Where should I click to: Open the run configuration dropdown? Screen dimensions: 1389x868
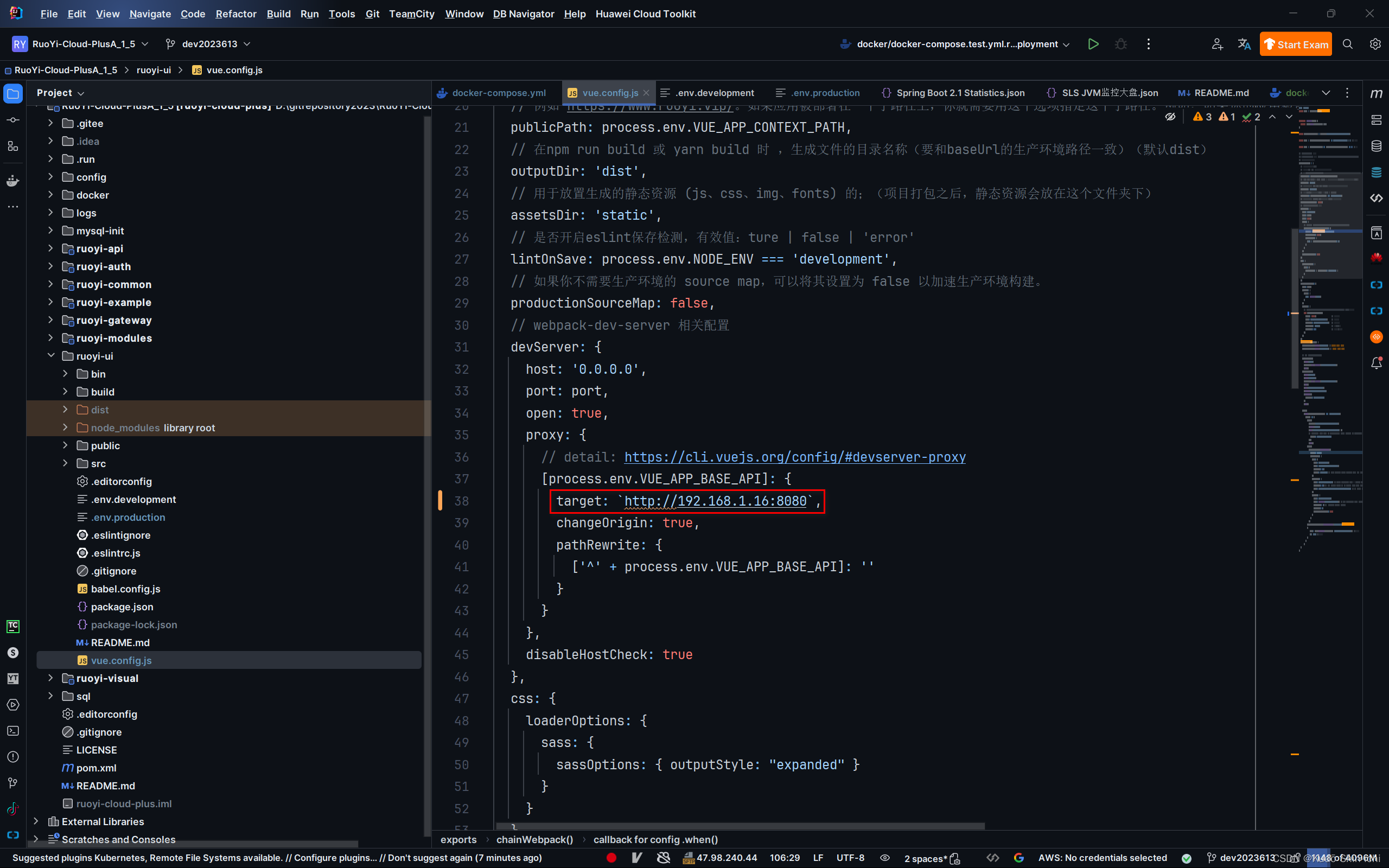[954, 44]
